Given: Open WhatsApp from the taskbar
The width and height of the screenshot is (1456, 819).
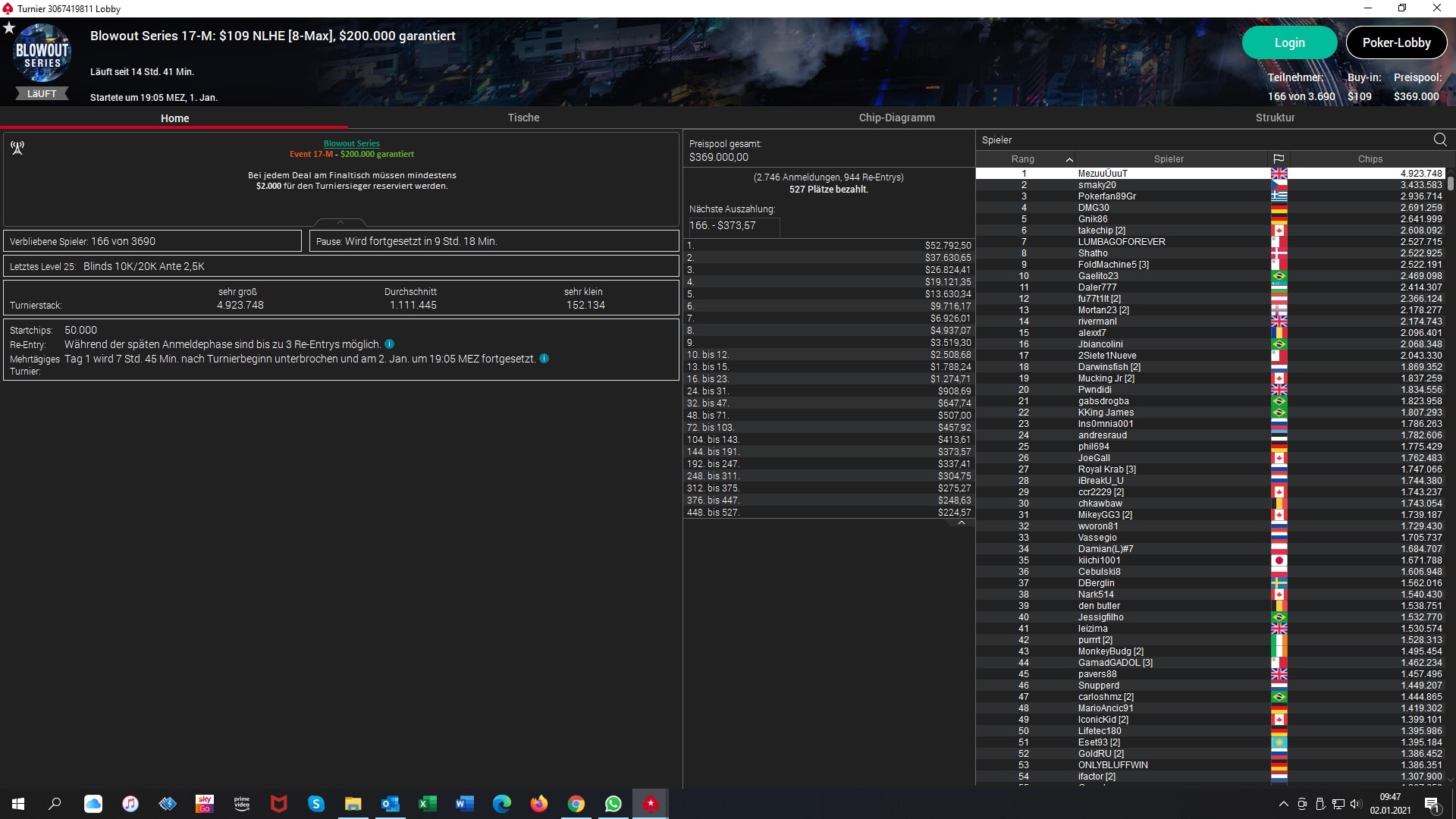Looking at the screenshot, I should (x=613, y=804).
